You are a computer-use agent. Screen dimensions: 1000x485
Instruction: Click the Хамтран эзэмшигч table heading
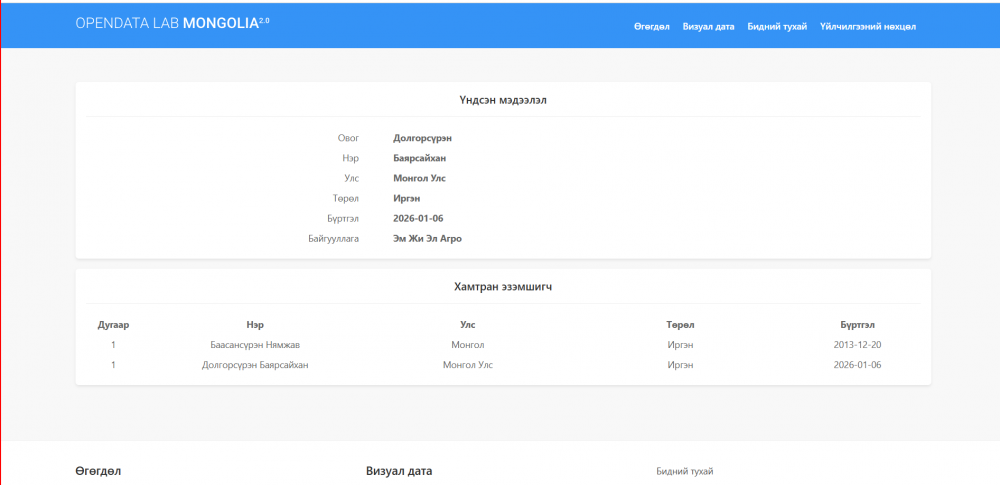coord(503,287)
